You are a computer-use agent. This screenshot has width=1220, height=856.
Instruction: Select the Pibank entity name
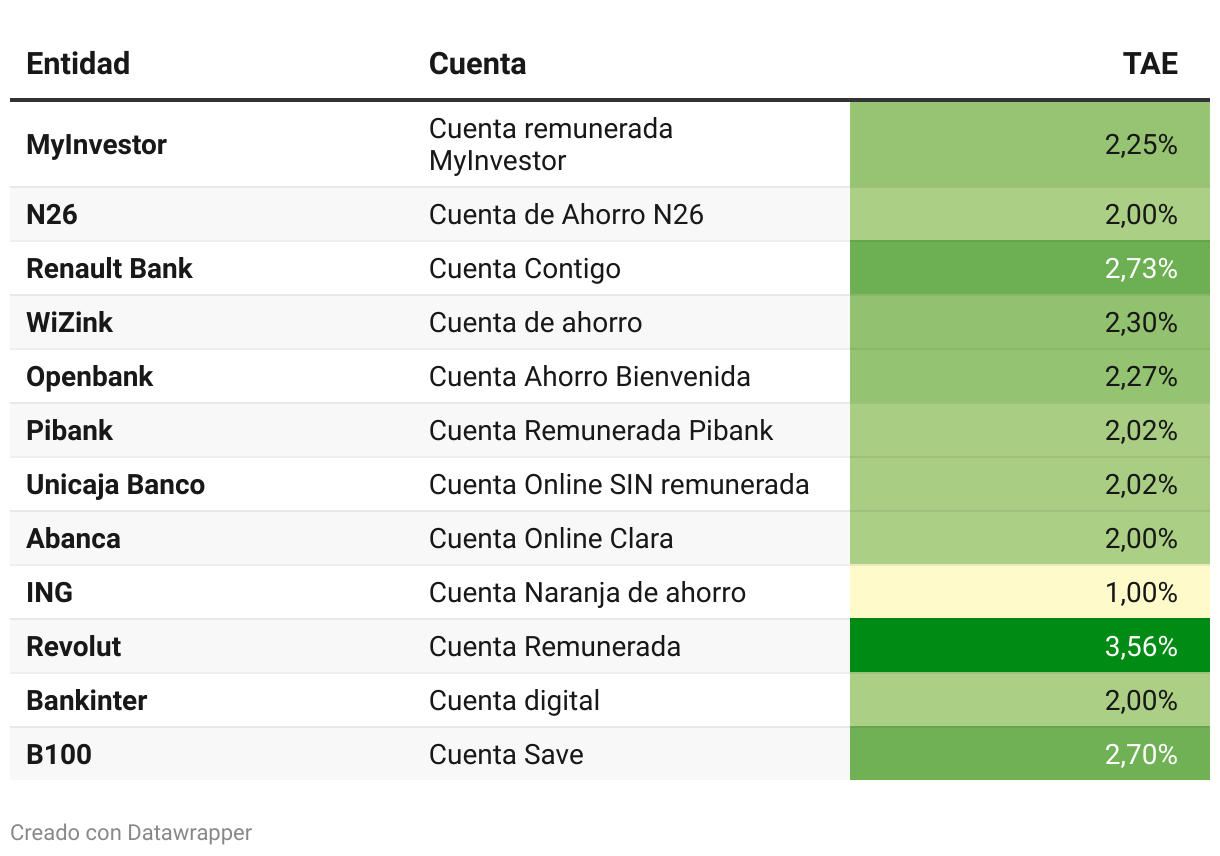[69, 431]
